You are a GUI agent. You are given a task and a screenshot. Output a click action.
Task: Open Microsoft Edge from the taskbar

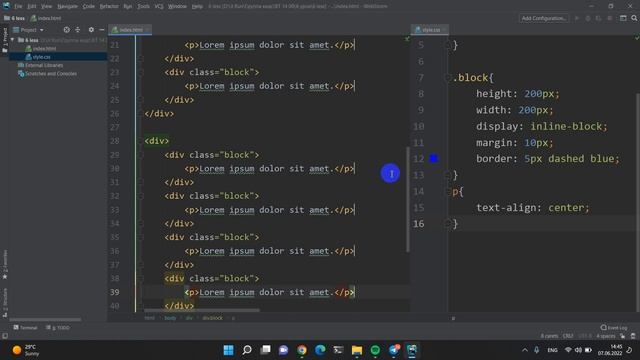[320, 350]
